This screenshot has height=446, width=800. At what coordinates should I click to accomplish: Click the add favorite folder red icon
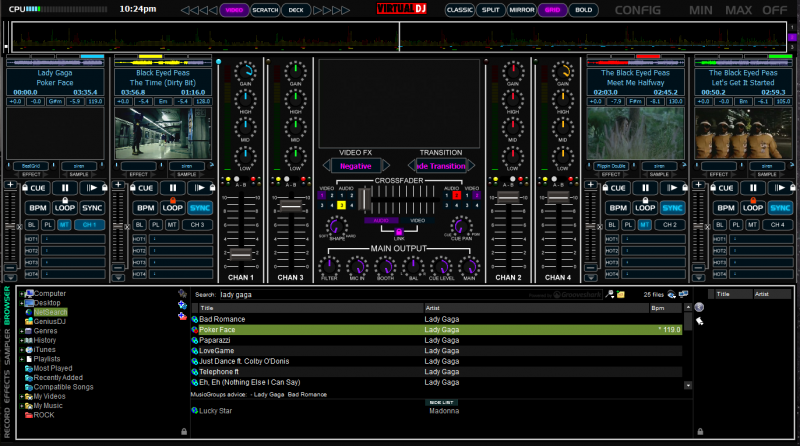(x=182, y=316)
